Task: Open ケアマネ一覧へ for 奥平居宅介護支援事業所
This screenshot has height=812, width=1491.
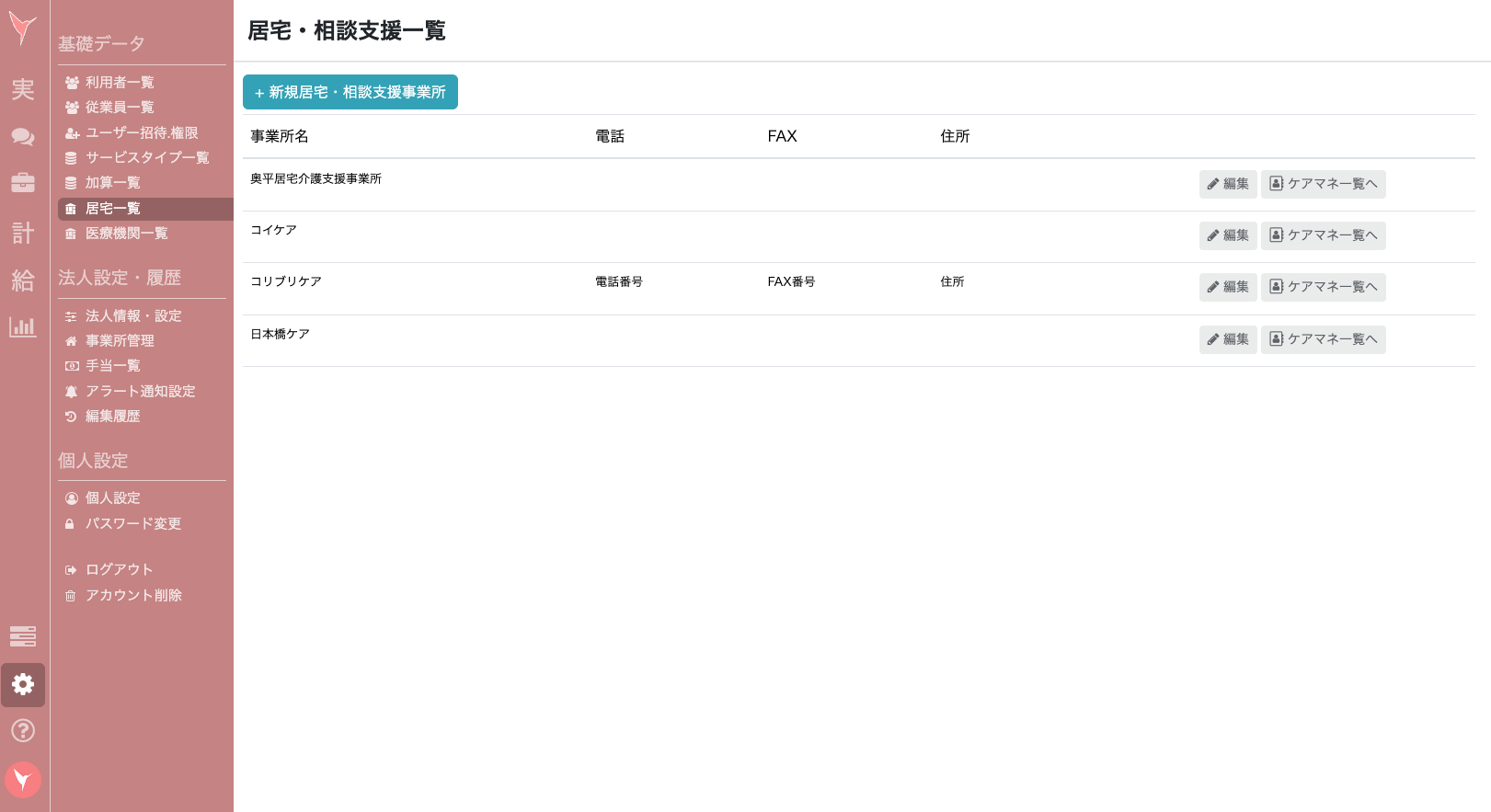Action: coord(1324,184)
